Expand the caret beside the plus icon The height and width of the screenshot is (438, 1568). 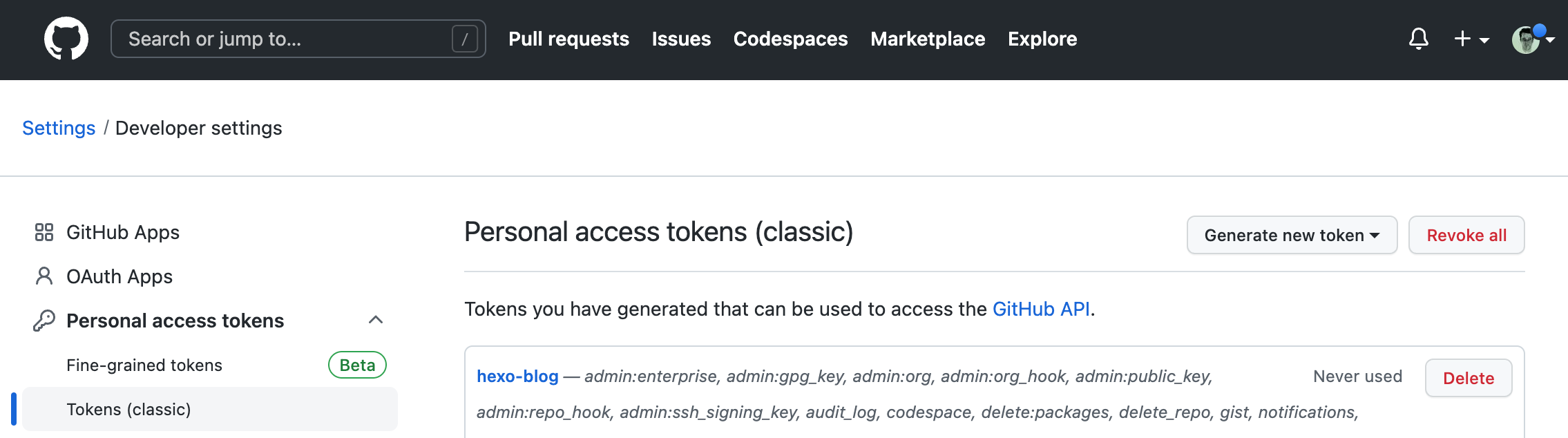(x=1484, y=40)
